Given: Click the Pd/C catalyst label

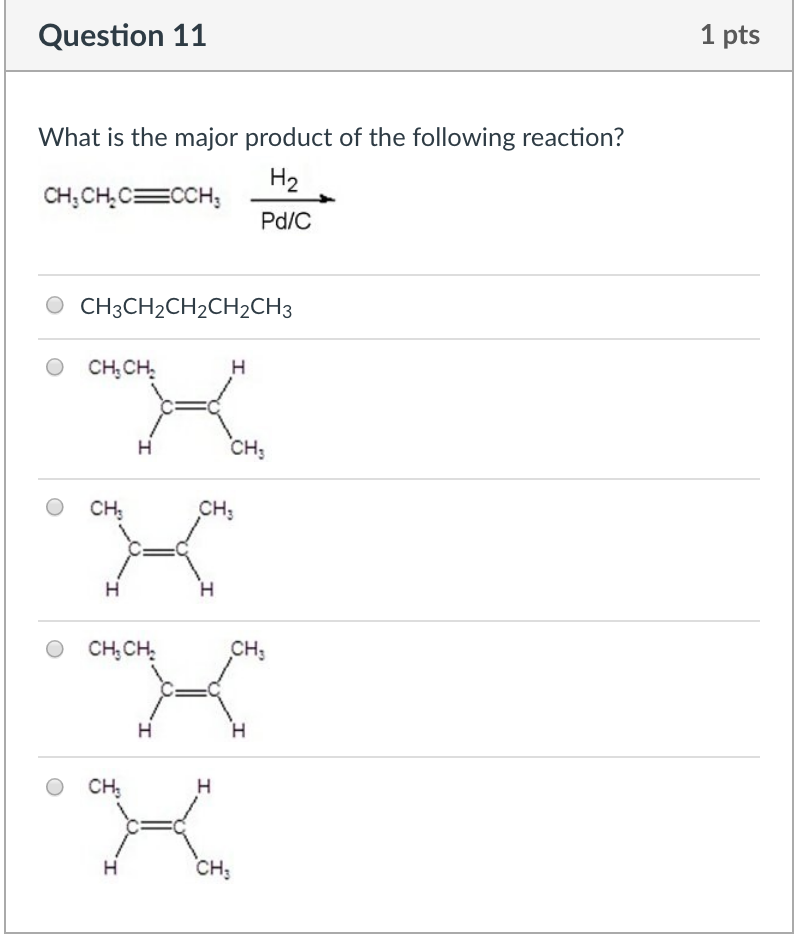Looking at the screenshot, I should tap(286, 221).
